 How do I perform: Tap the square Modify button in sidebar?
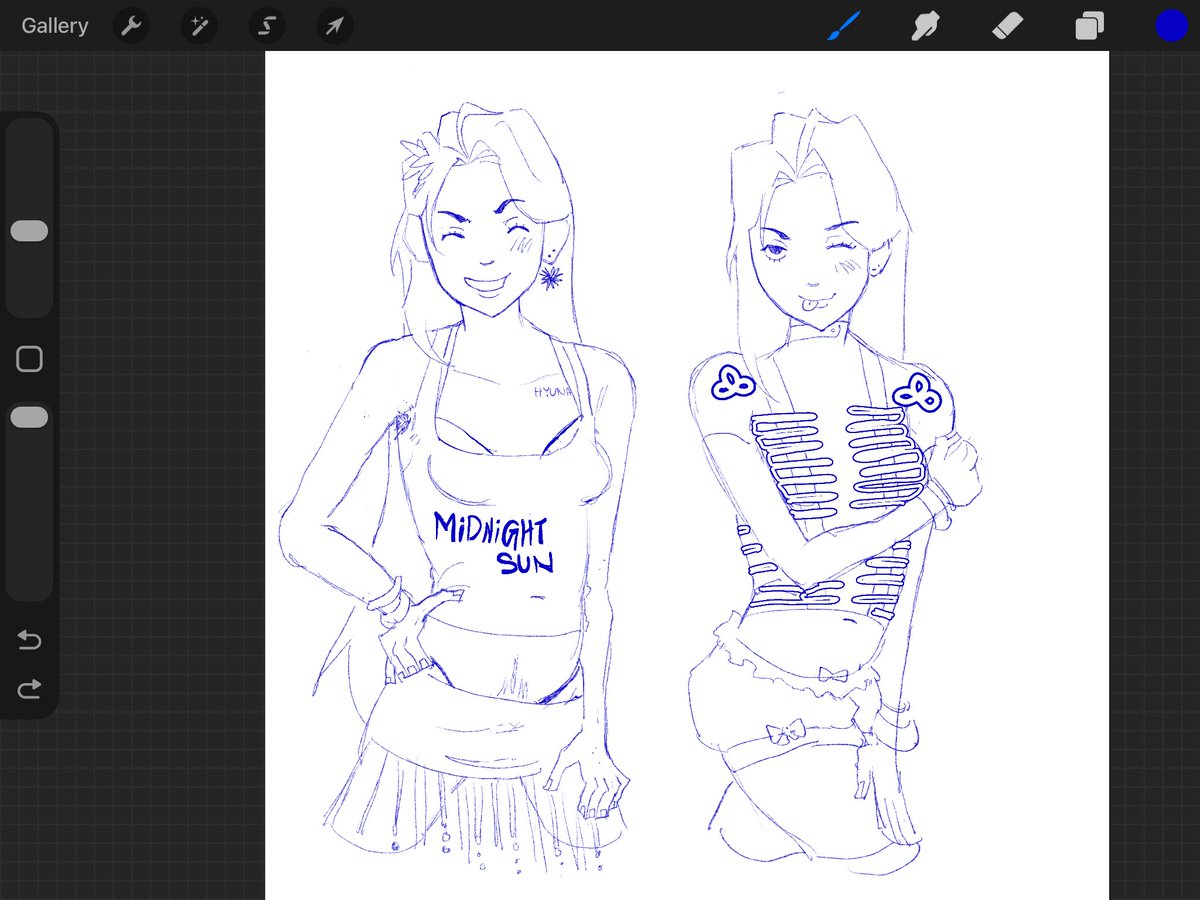coord(29,359)
